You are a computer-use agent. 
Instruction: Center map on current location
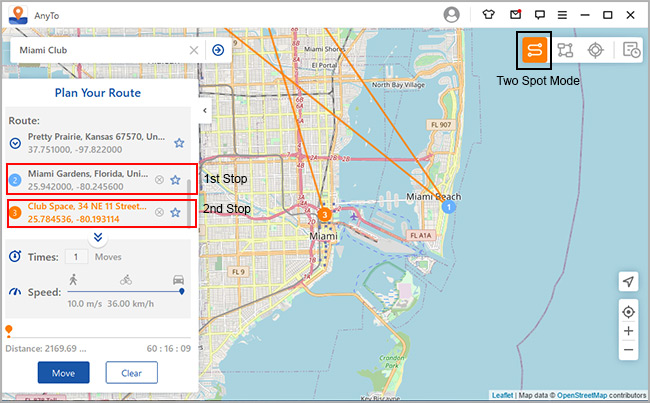coord(627,312)
